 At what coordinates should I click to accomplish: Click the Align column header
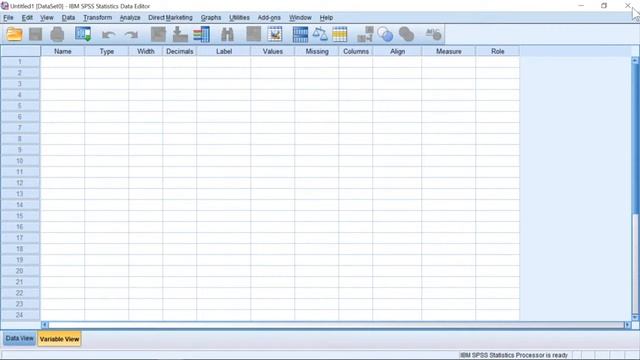pyautogui.click(x=397, y=51)
